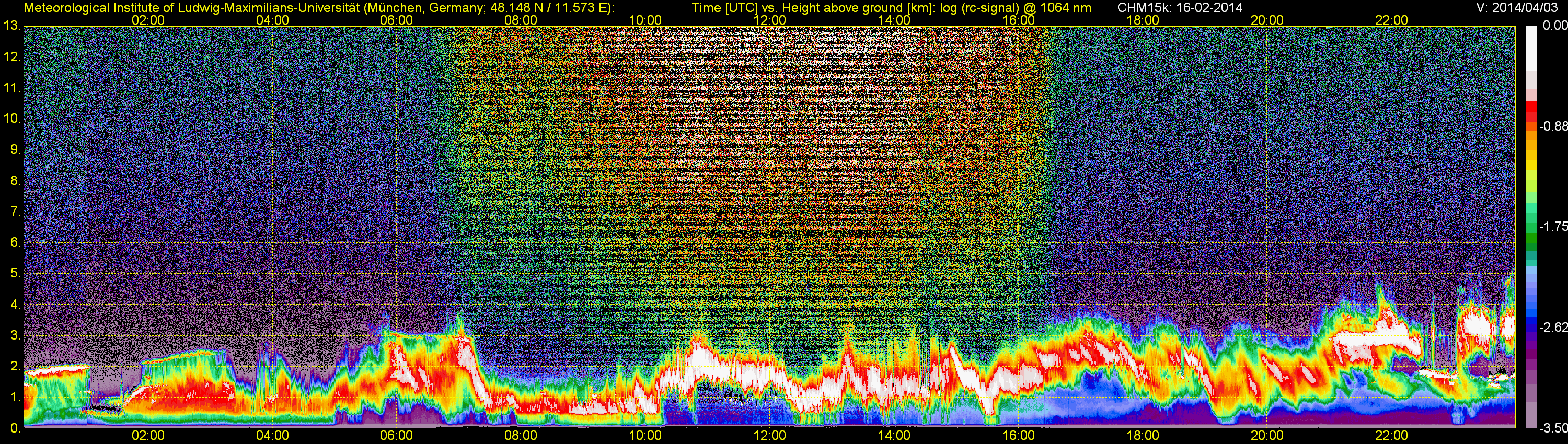This screenshot has height=444, width=1568.
Task: Select the 22:00 marker on bottom time axis
Action: point(1391,436)
